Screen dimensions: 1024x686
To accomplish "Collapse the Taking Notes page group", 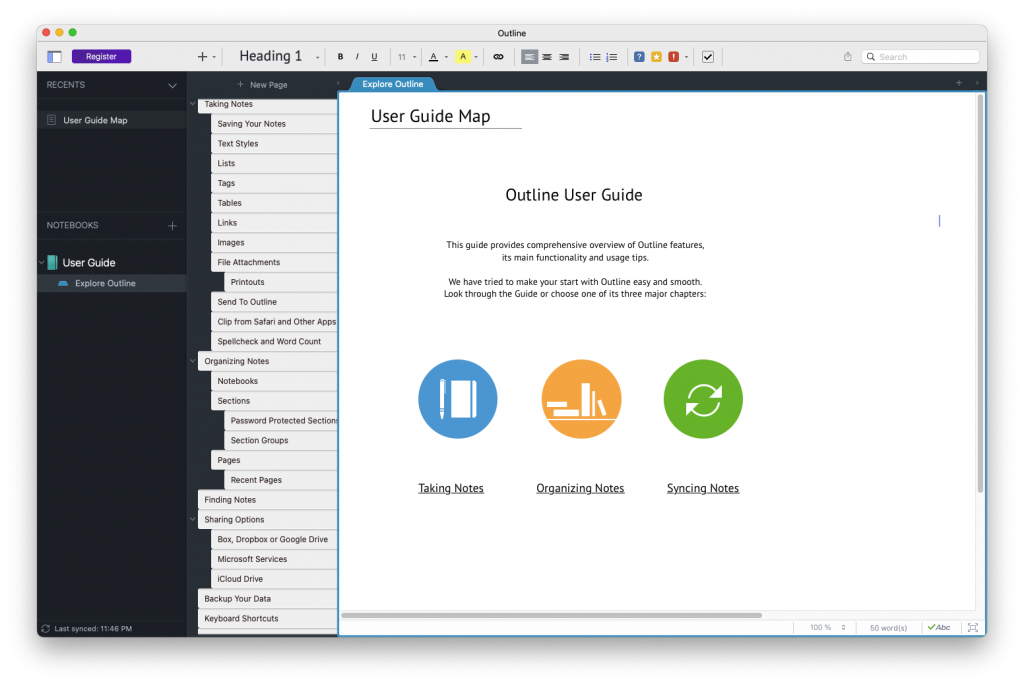I will pos(193,104).
